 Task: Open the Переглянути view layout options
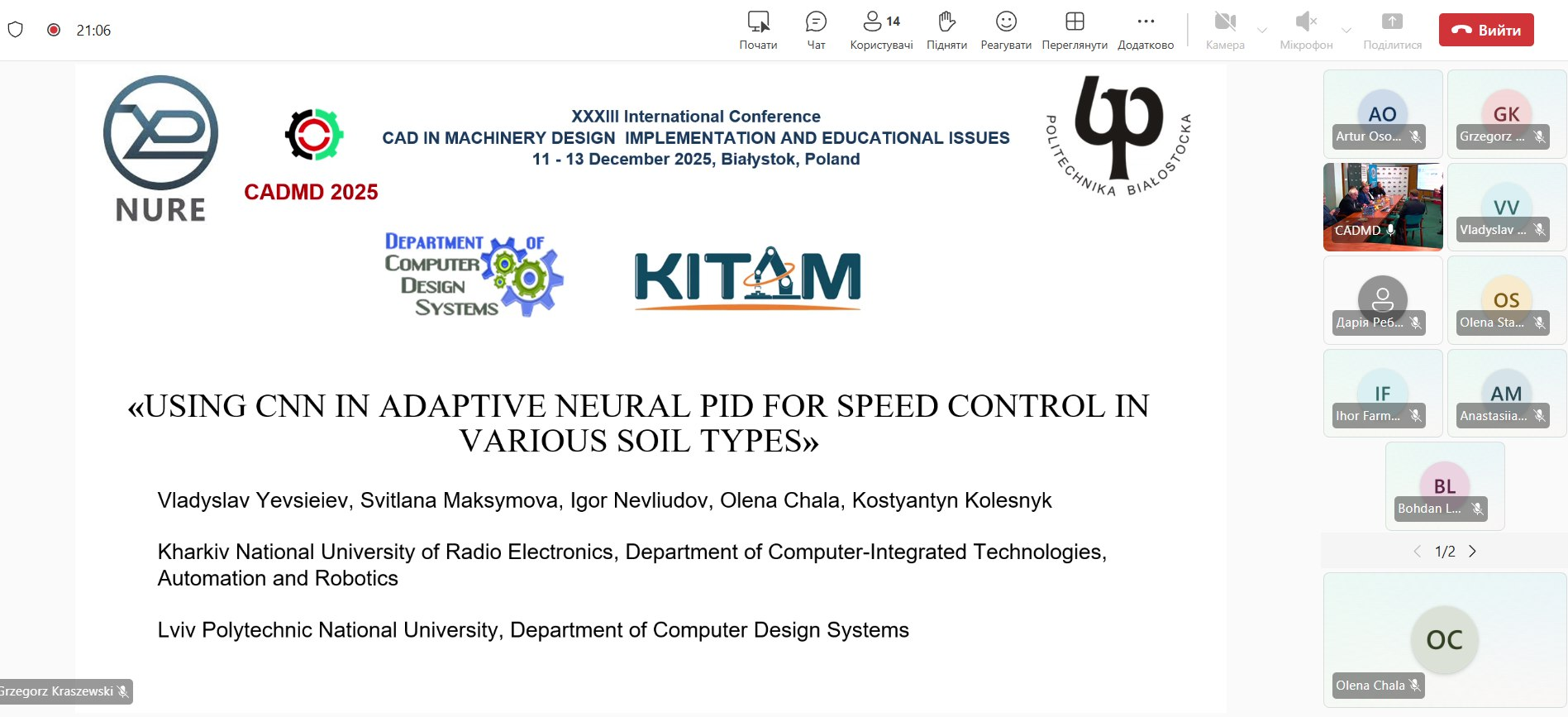click(1074, 30)
